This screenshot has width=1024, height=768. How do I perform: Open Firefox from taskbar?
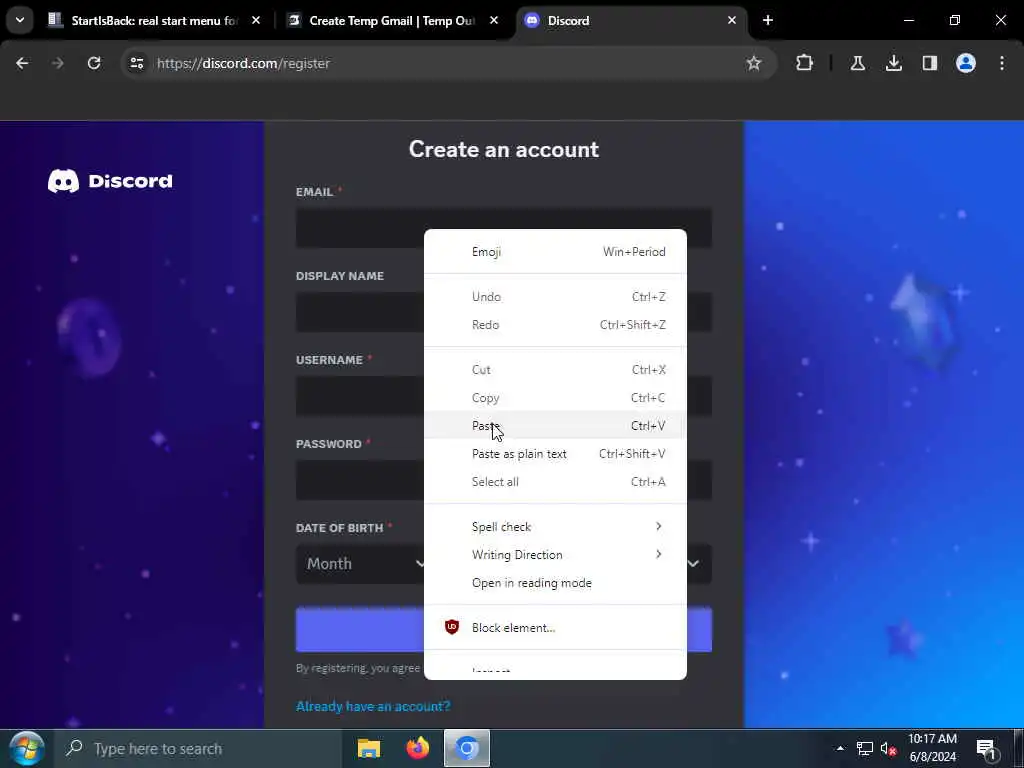pos(418,748)
